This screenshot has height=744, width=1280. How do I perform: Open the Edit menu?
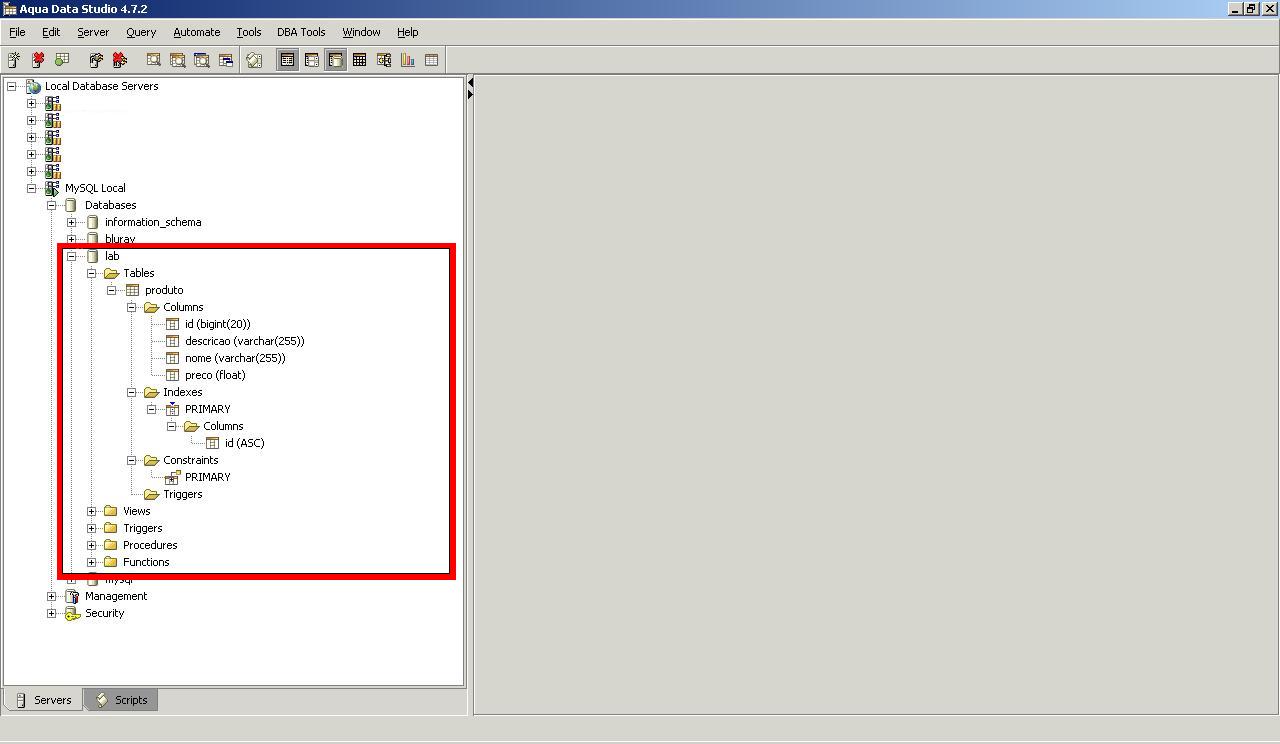tap(51, 32)
